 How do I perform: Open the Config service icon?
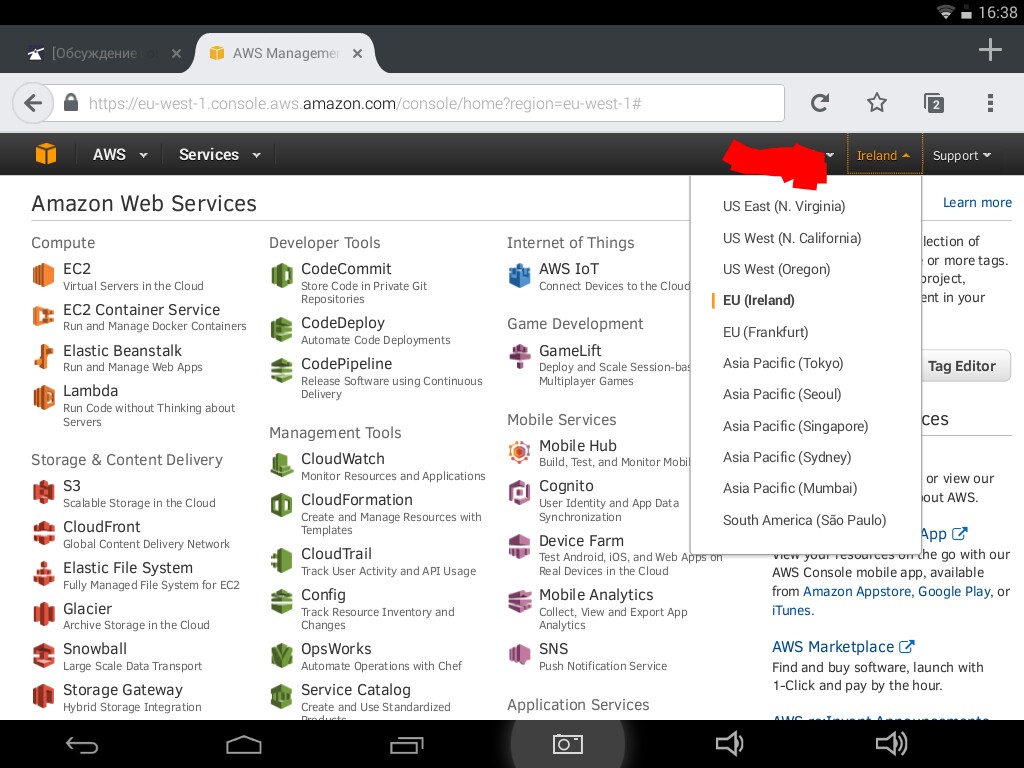coord(281,601)
